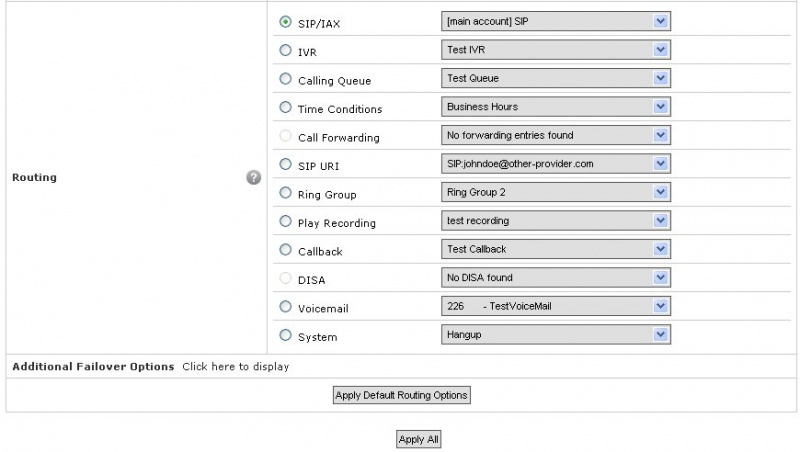Expand the Ring Group 2 dropdown
This screenshot has height=452, width=800.
click(556, 192)
